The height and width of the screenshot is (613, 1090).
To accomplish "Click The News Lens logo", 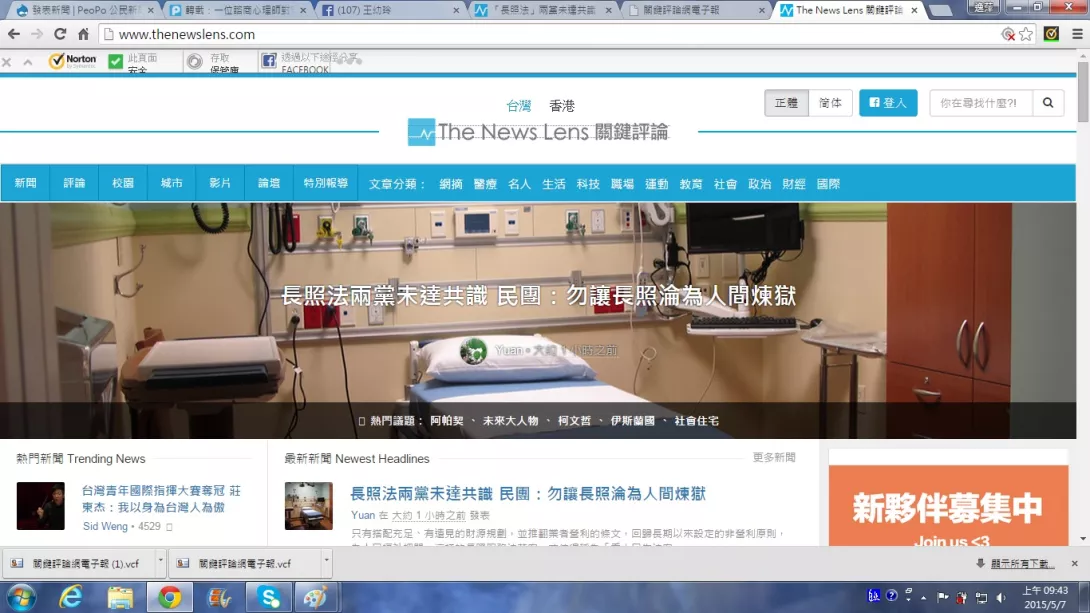I will [x=538, y=132].
